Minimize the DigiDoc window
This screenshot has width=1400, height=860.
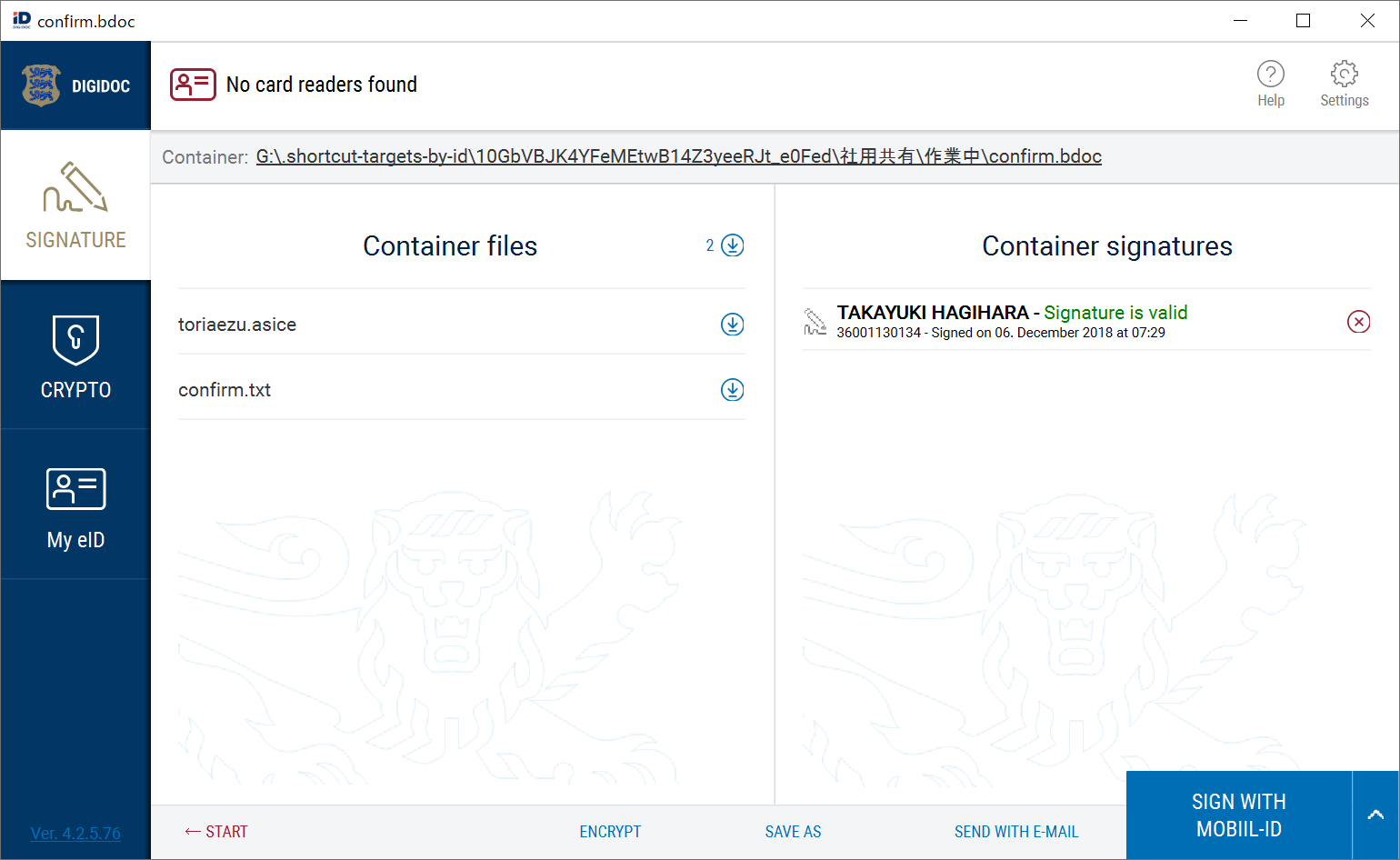tap(1240, 21)
